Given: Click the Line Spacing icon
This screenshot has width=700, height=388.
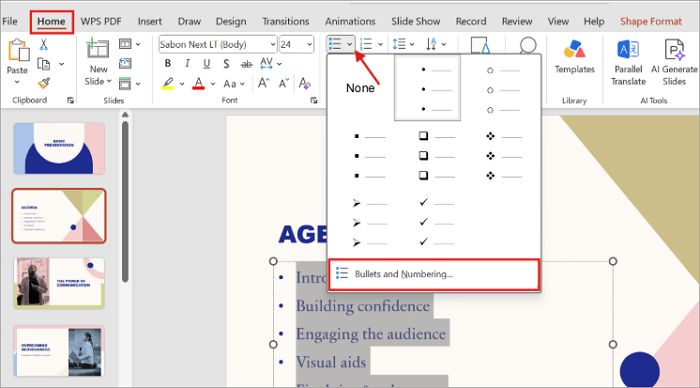Looking at the screenshot, I should 399,44.
